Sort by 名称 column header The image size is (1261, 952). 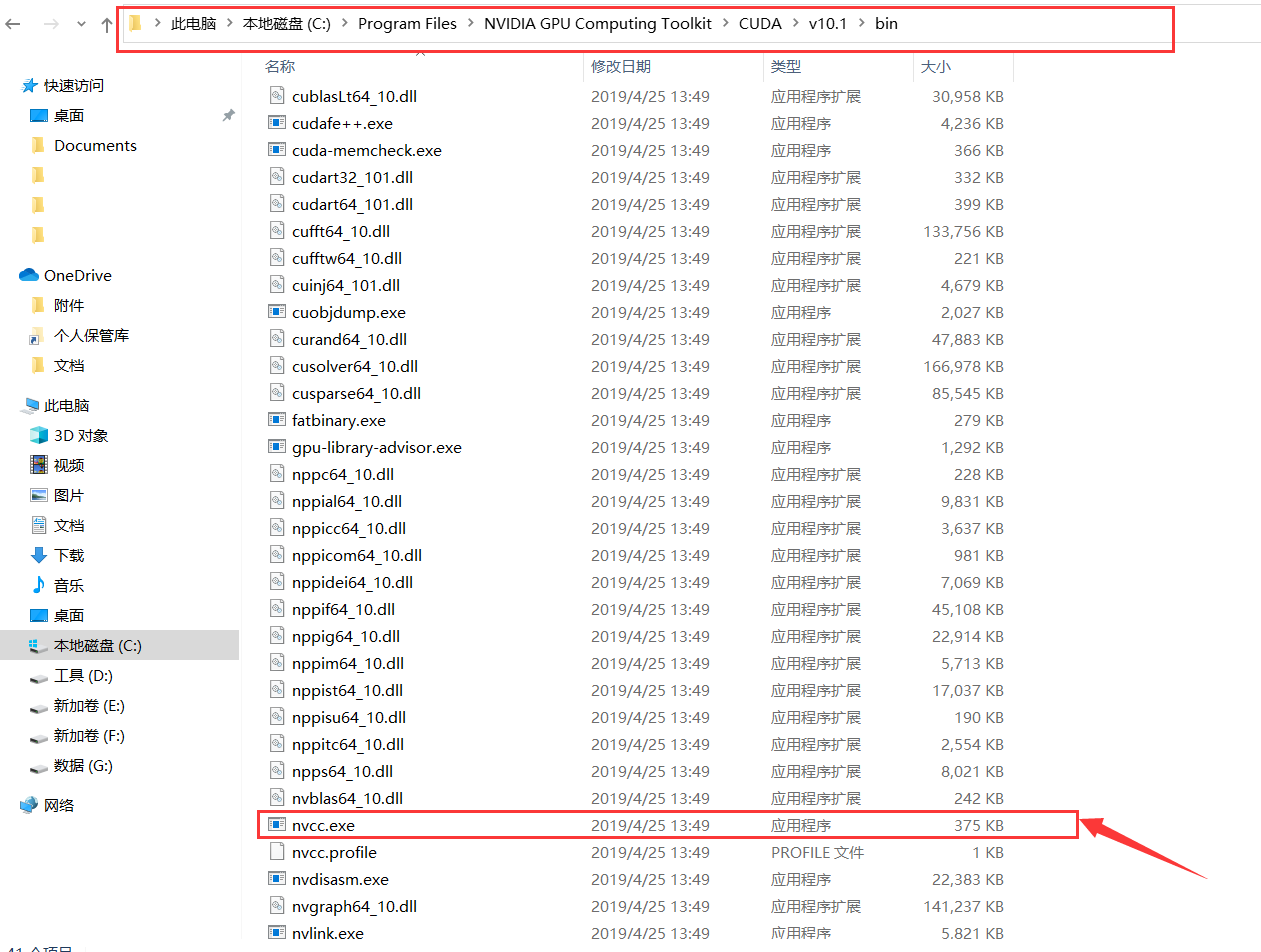(279, 66)
